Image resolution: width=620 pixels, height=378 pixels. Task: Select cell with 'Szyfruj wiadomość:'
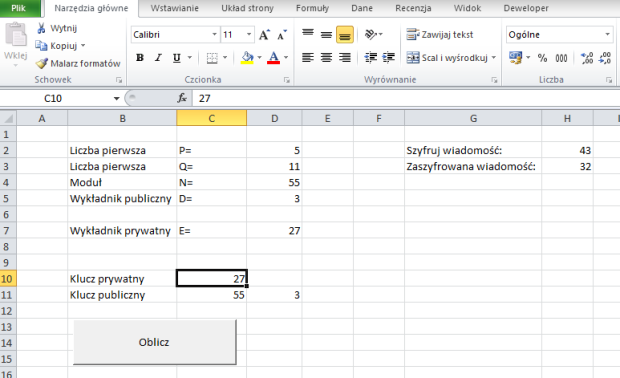(x=473, y=150)
